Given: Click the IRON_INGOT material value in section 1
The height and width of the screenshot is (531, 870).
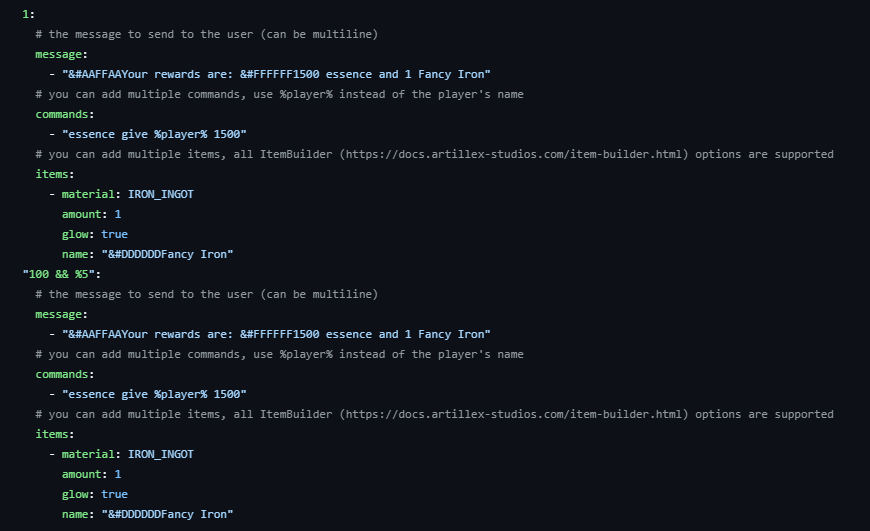Looking at the screenshot, I should coord(160,194).
